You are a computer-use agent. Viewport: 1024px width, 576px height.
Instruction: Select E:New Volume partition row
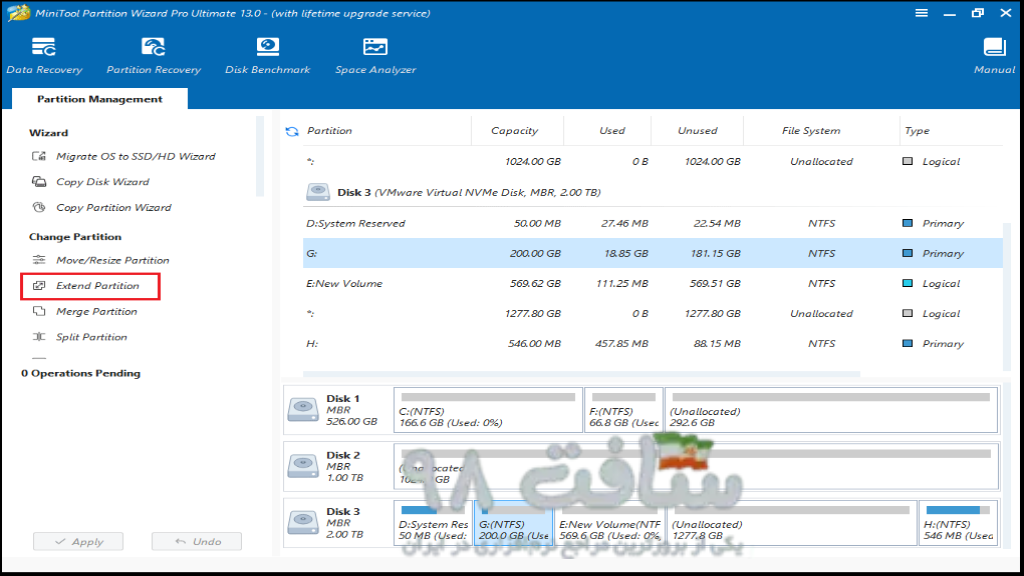pos(653,283)
